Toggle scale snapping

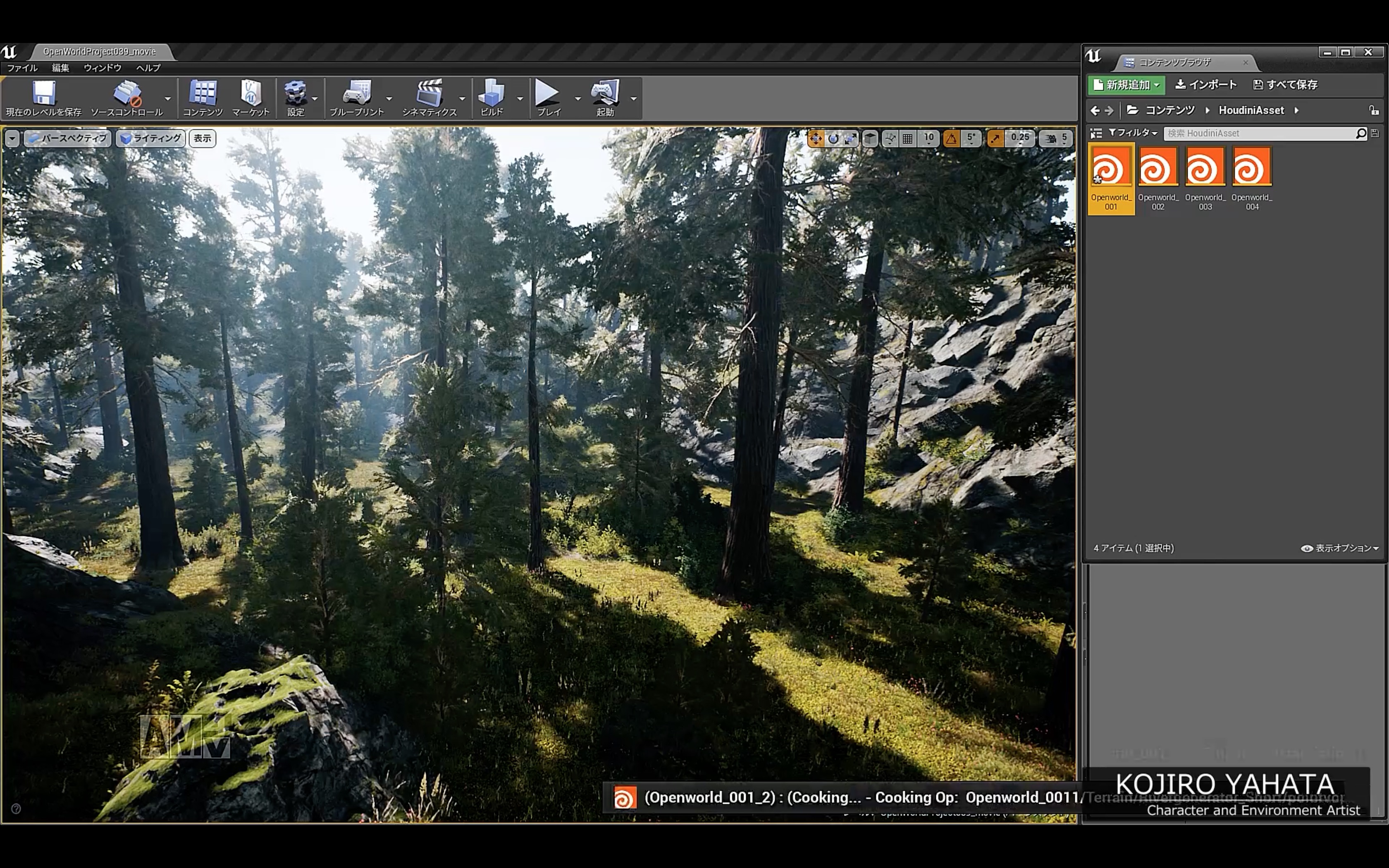[x=995, y=138]
